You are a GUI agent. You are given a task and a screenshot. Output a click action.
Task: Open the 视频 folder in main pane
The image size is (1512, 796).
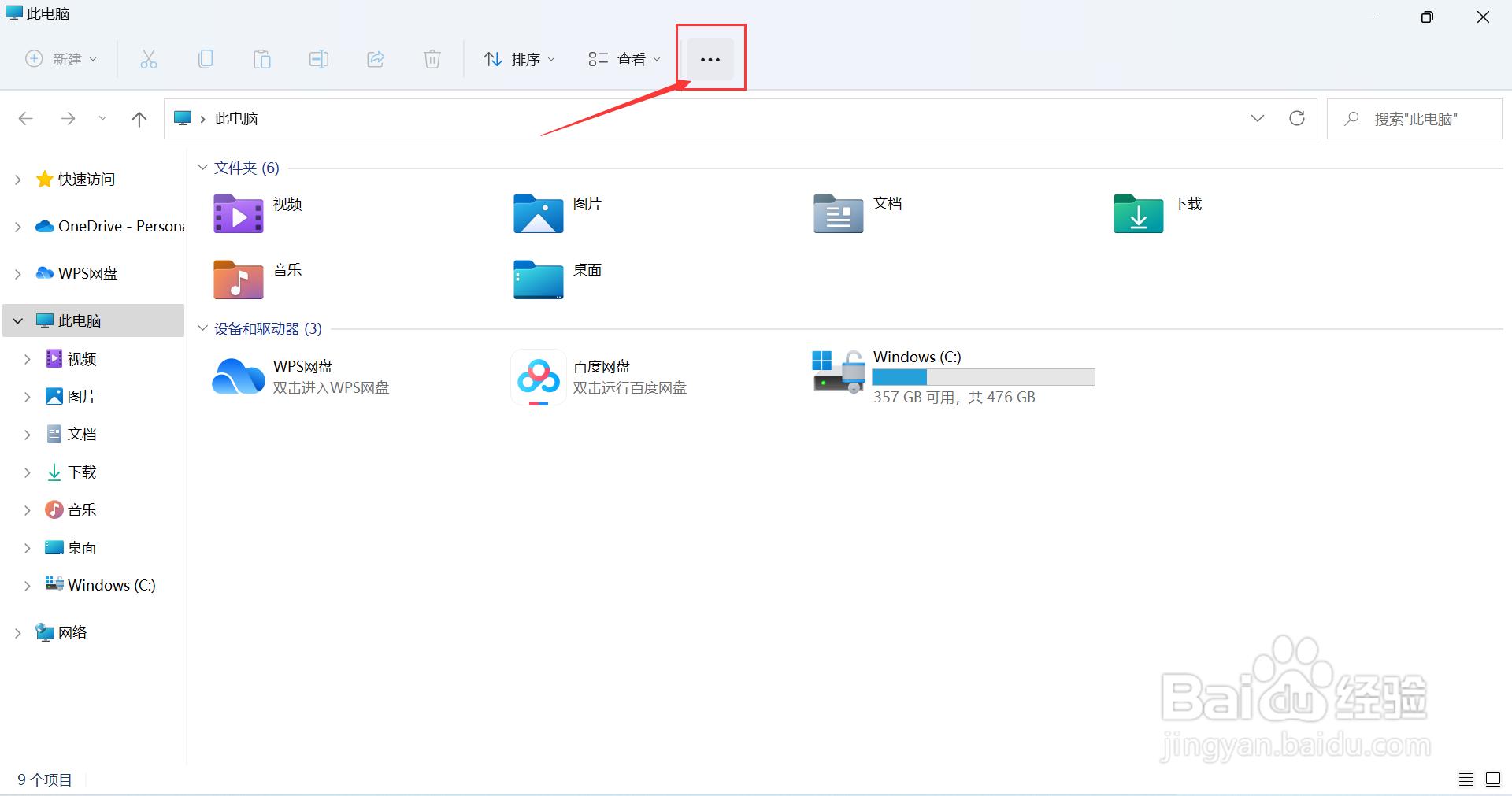pos(239,213)
